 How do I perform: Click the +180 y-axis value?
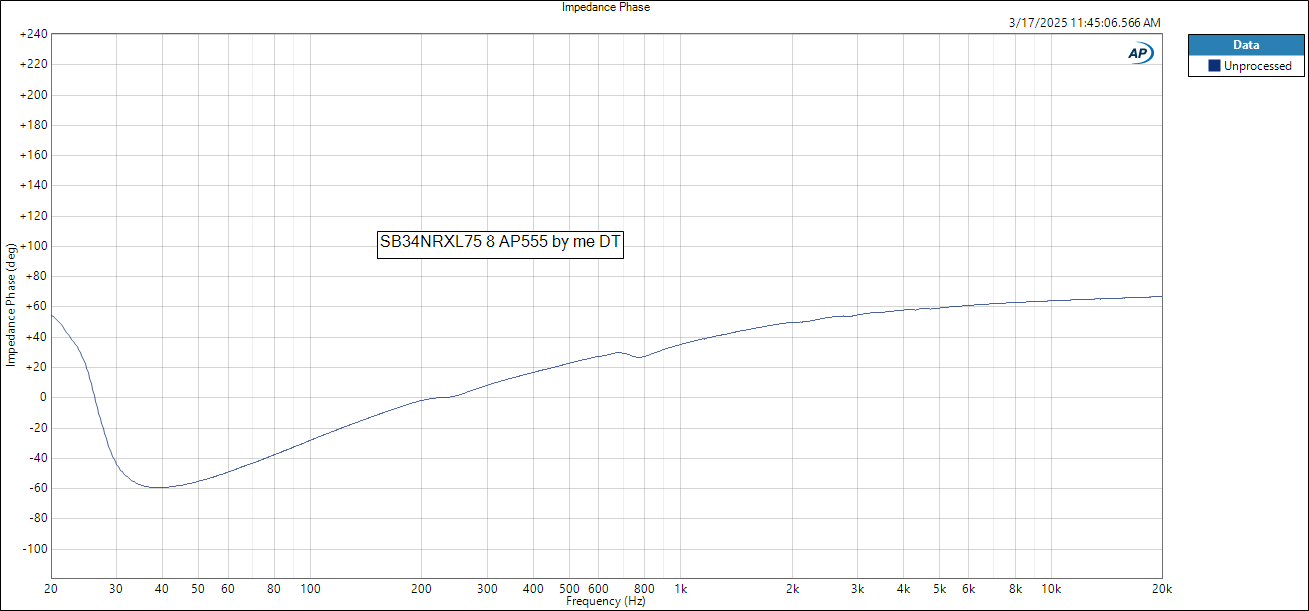pyautogui.click(x=34, y=125)
